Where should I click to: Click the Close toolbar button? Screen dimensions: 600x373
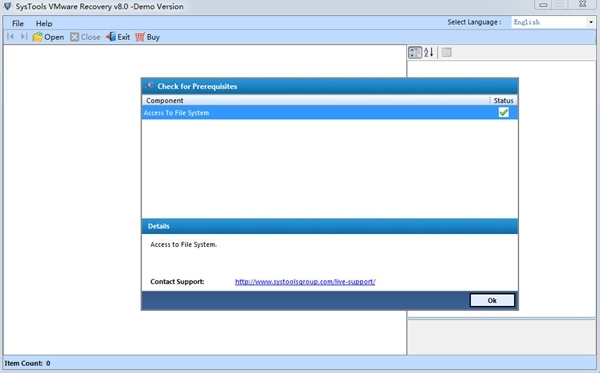[x=85, y=37]
